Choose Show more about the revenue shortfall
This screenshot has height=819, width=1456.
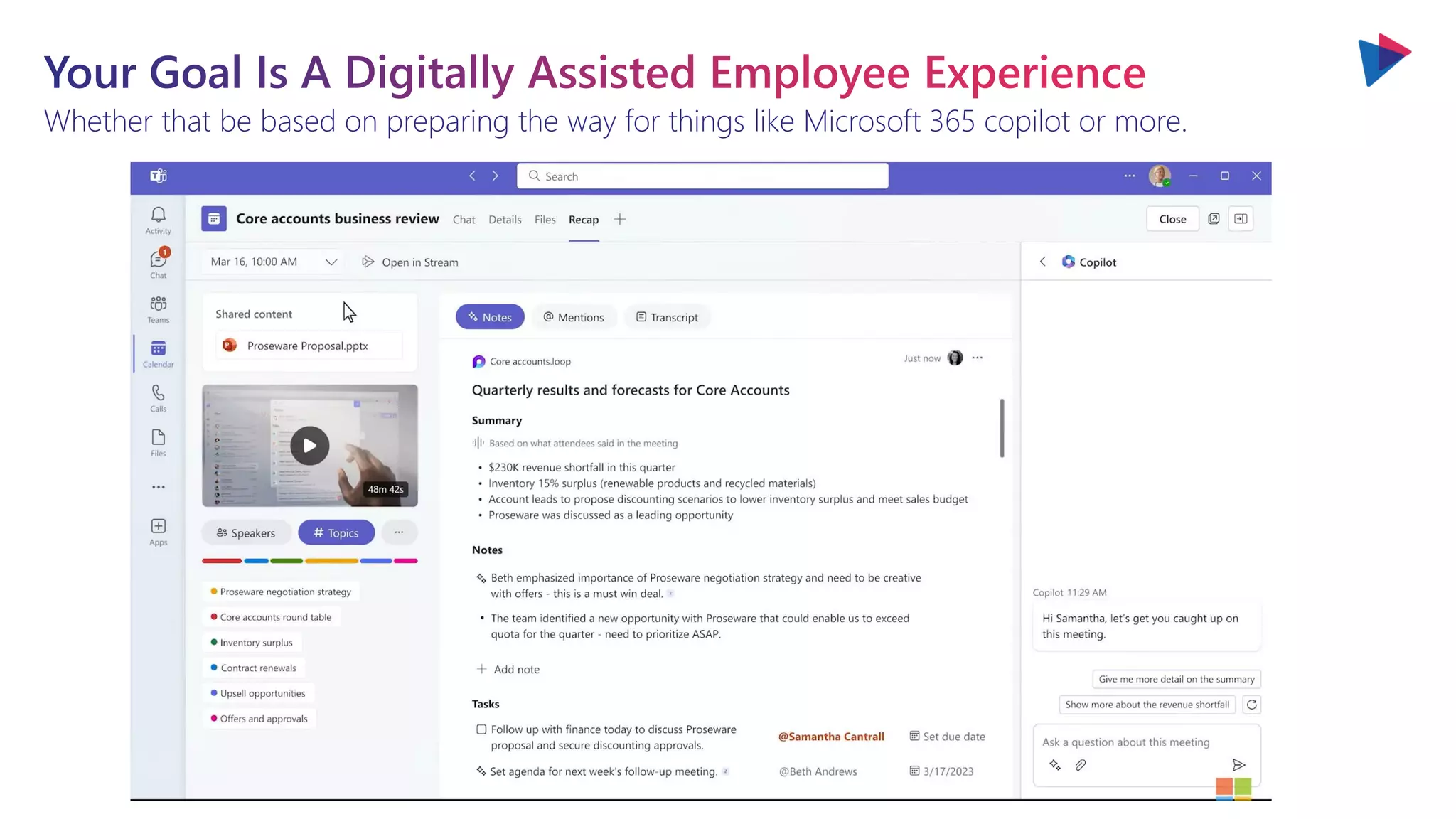1147,705
